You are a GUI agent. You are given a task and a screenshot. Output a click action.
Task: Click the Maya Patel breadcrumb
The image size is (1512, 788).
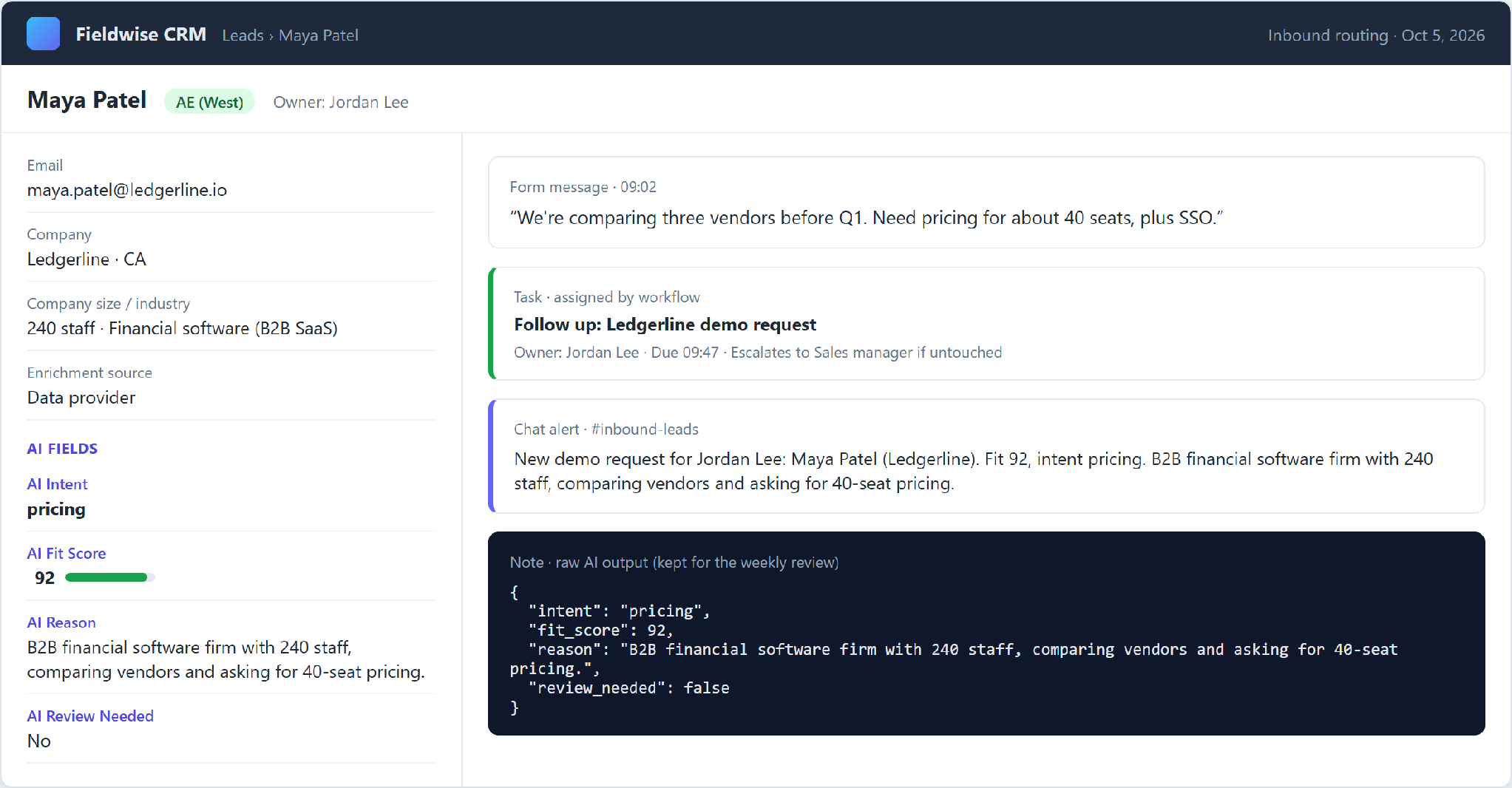coord(318,35)
